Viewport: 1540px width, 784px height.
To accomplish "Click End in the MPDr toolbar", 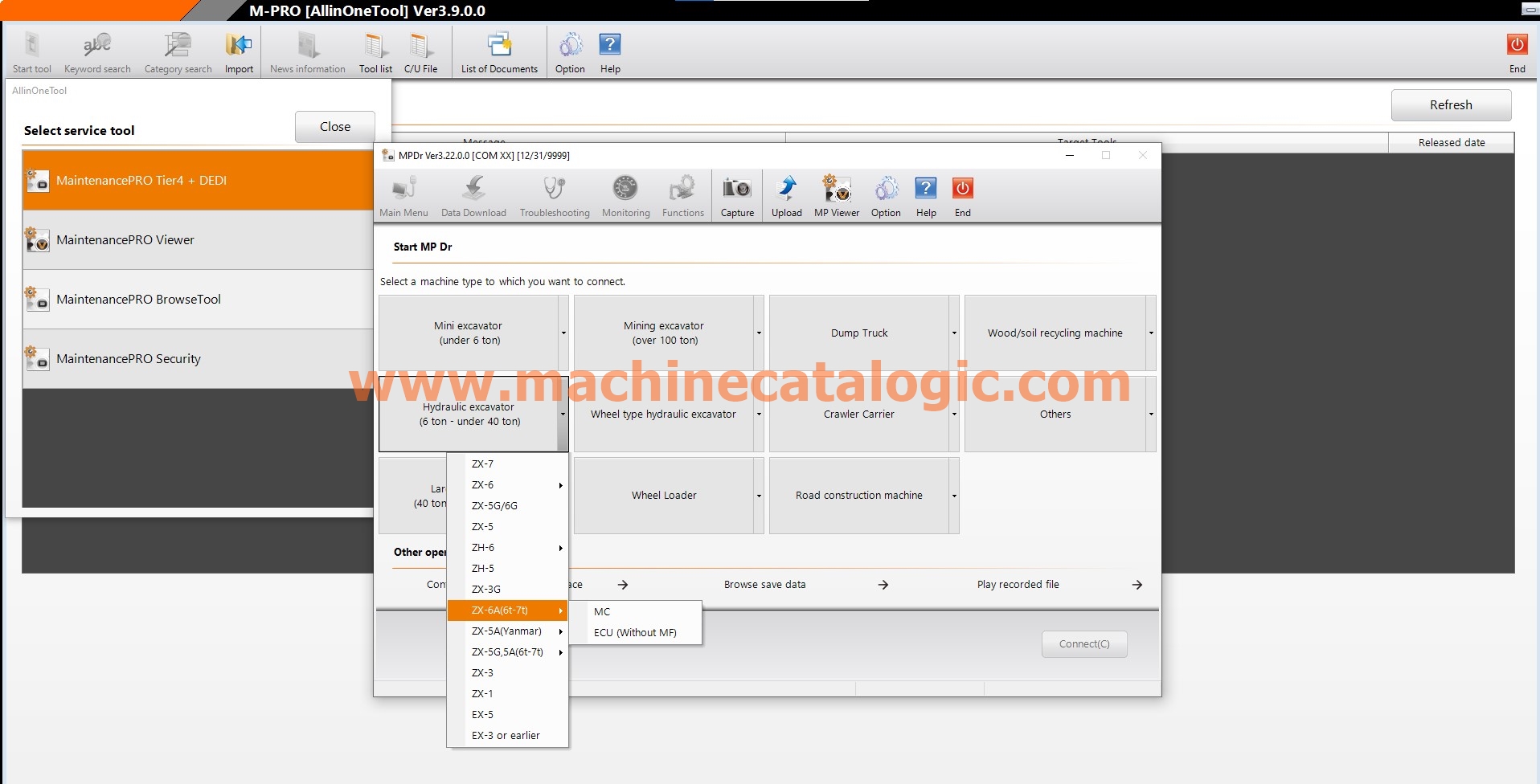I will pos(963,197).
